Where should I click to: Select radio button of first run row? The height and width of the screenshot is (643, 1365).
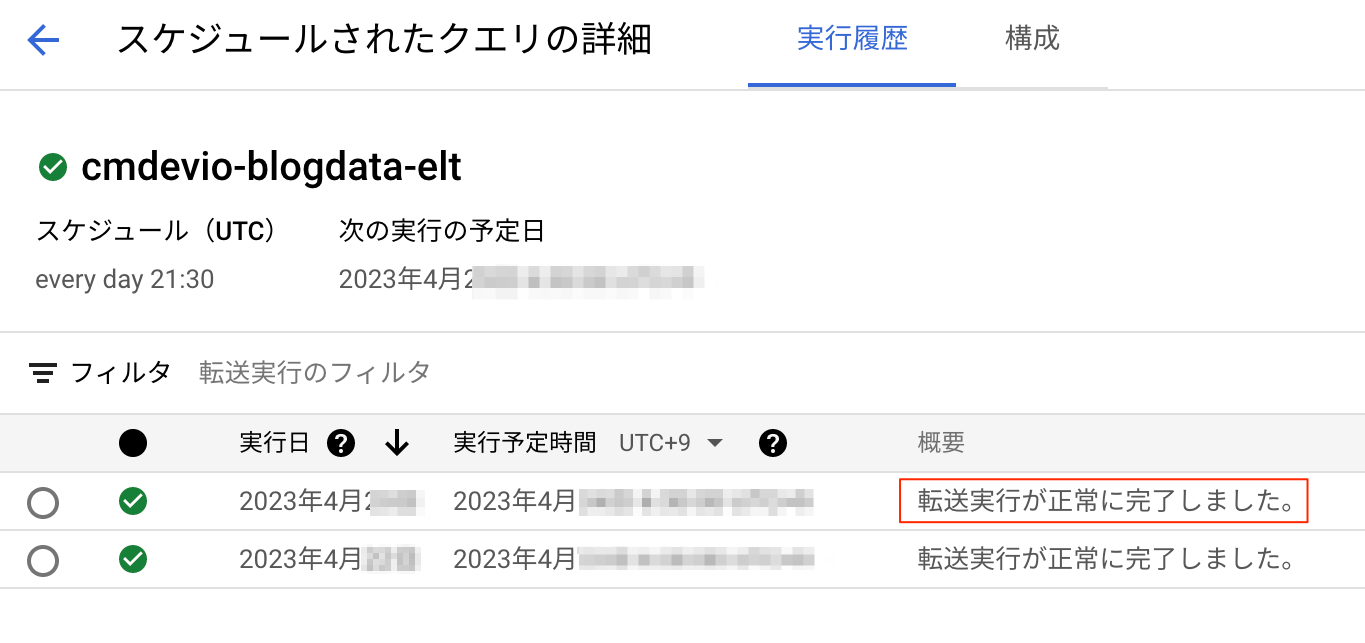click(43, 502)
